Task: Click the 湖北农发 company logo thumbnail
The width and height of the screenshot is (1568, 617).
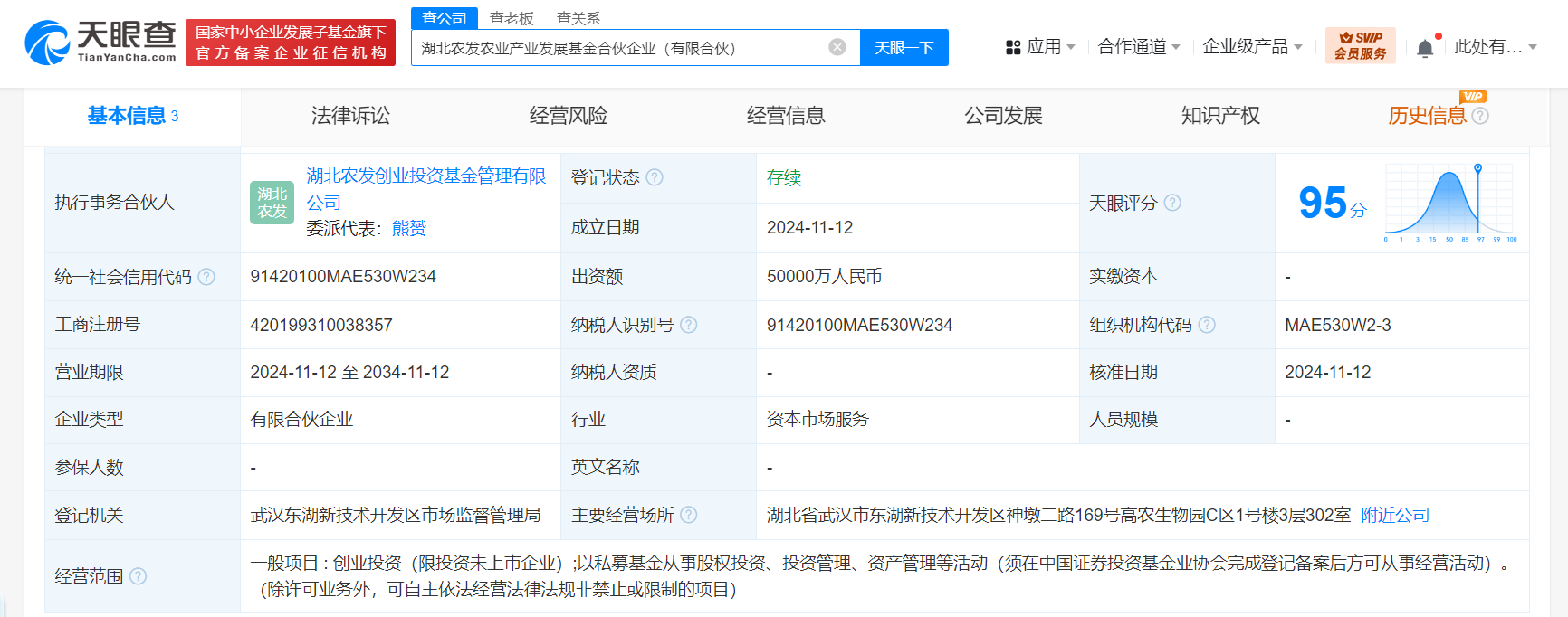Action: click(x=272, y=203)
